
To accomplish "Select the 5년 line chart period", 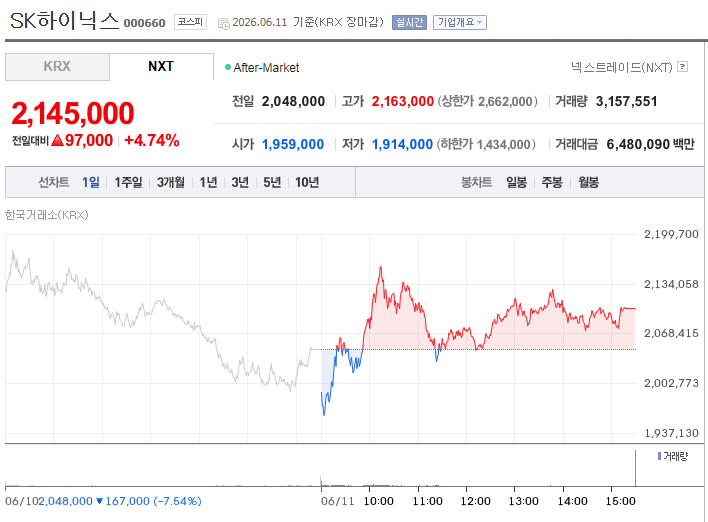I will click(x=272, y=182).
